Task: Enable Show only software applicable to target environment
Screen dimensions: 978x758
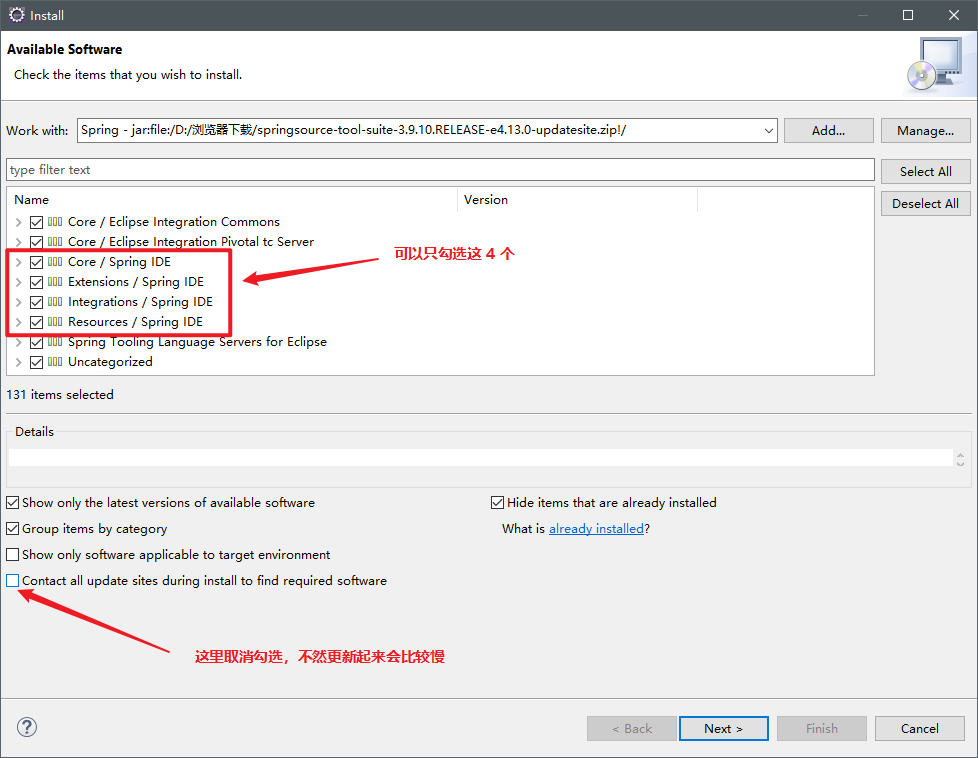Action: pos(12,554)
